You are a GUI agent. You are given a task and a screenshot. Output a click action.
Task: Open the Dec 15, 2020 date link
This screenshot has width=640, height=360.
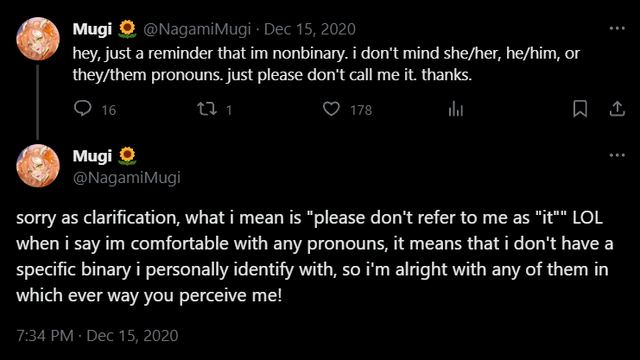click(x=310, y=29)
